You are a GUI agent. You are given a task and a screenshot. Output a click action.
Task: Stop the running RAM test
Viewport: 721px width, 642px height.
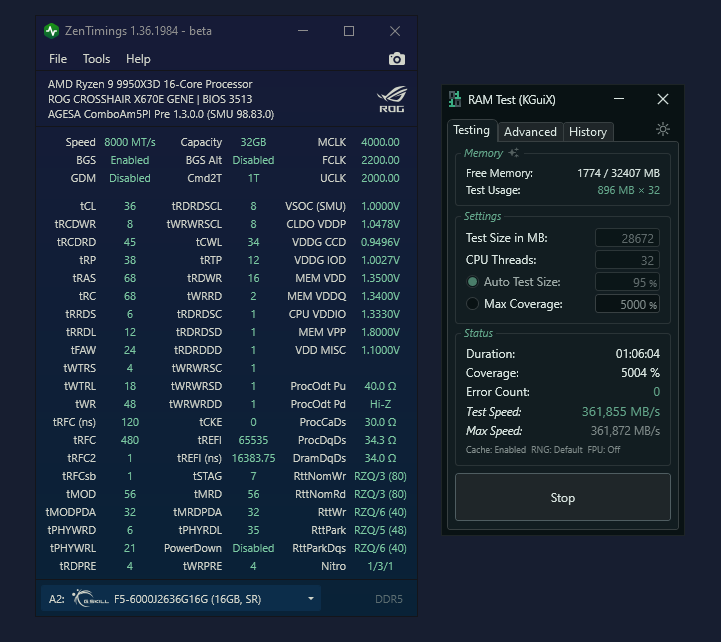[562, 497]
